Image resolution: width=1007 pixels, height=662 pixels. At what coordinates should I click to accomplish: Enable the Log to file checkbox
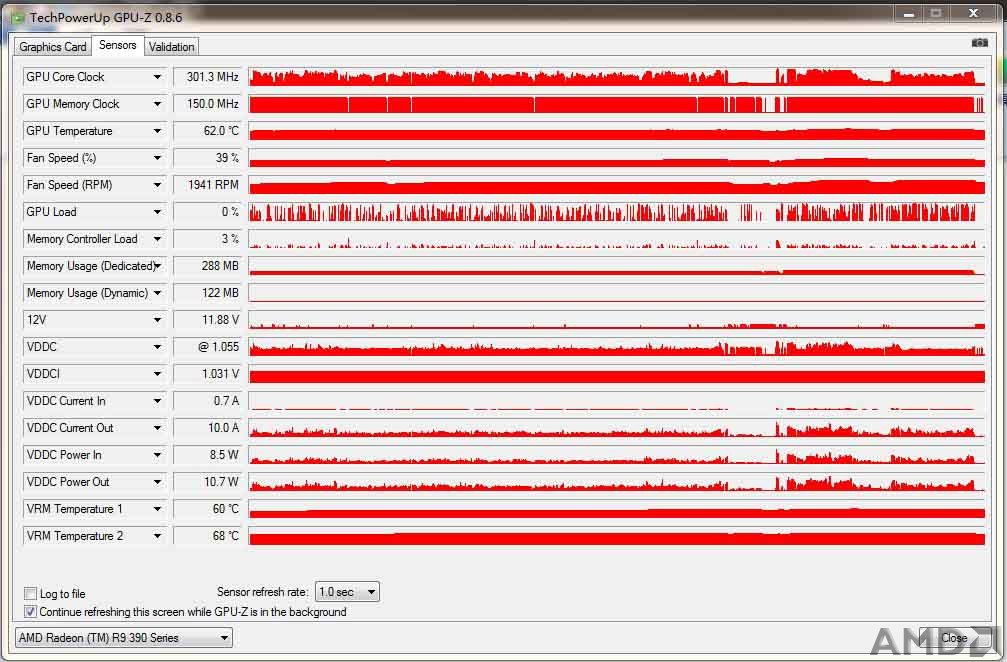[30, 593]
